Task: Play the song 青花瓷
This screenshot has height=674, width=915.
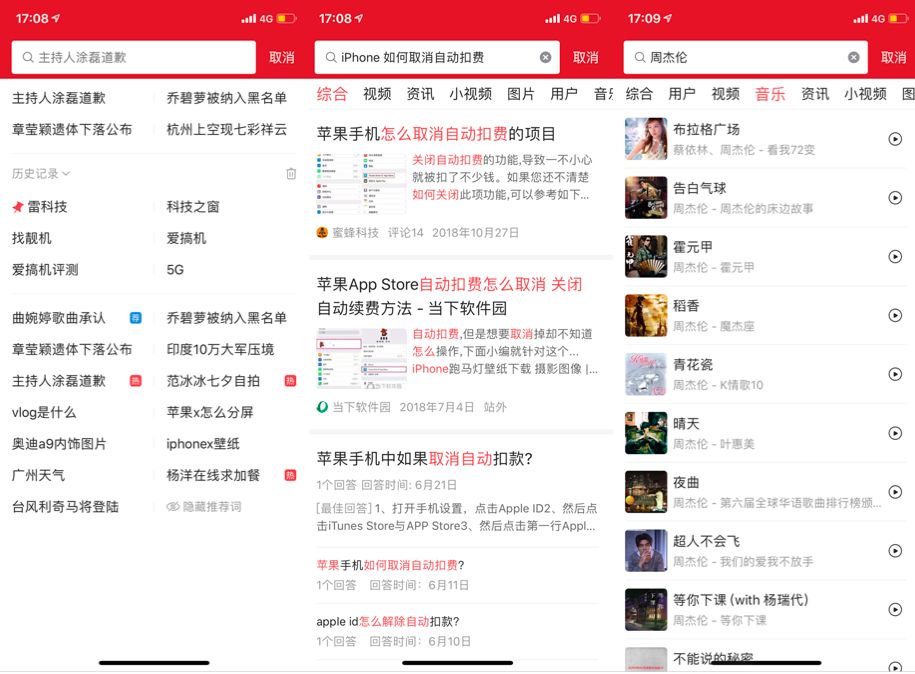Action: point(895,374)
